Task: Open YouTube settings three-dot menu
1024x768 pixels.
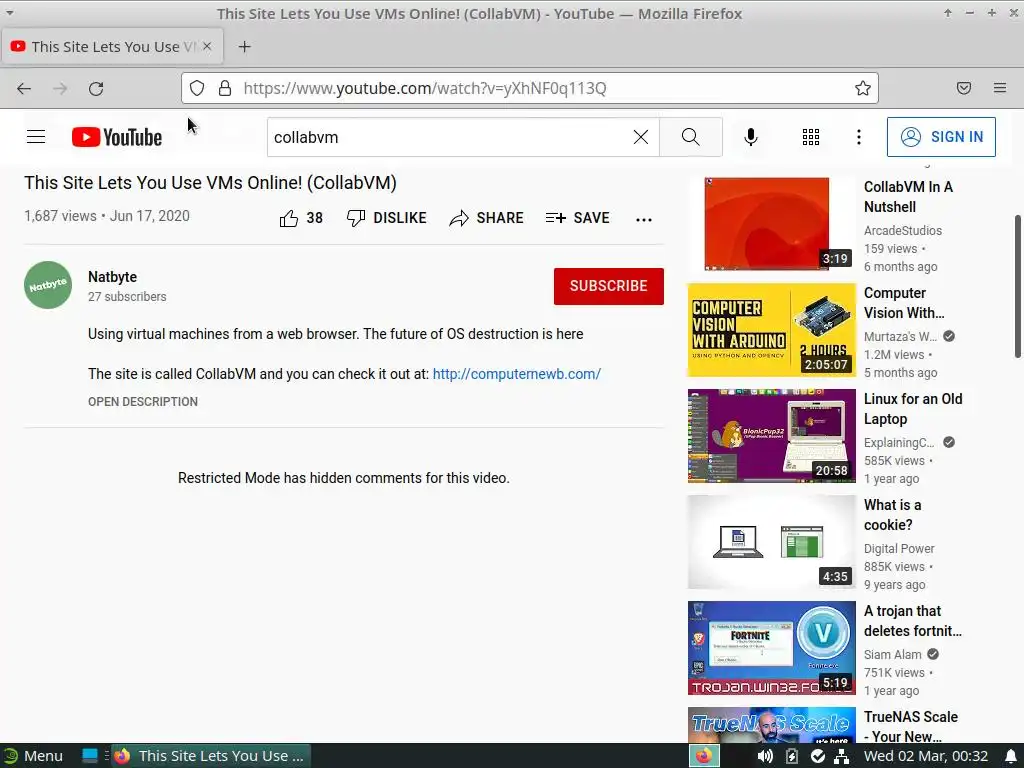Action: 859,137
